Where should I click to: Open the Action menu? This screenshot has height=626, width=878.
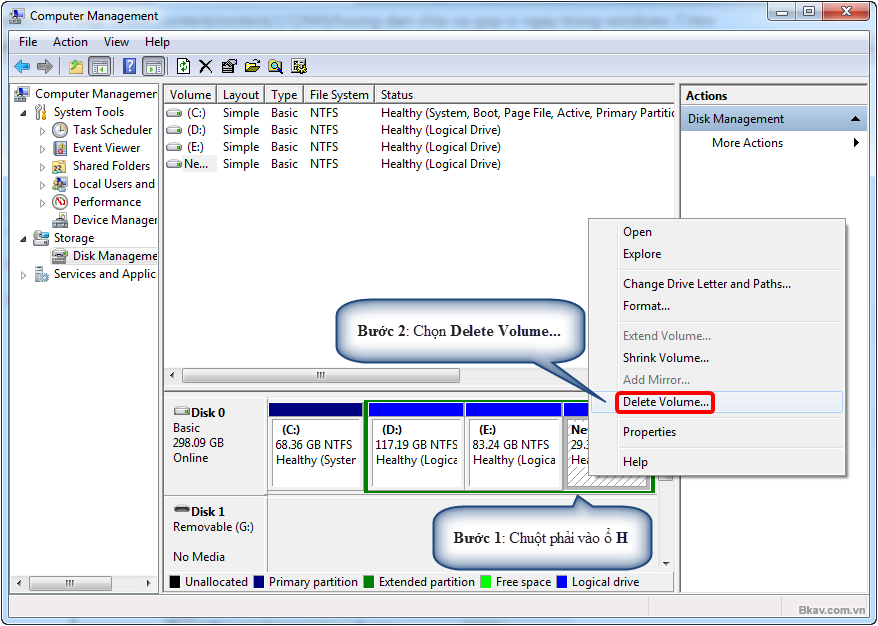click(70, 42)
